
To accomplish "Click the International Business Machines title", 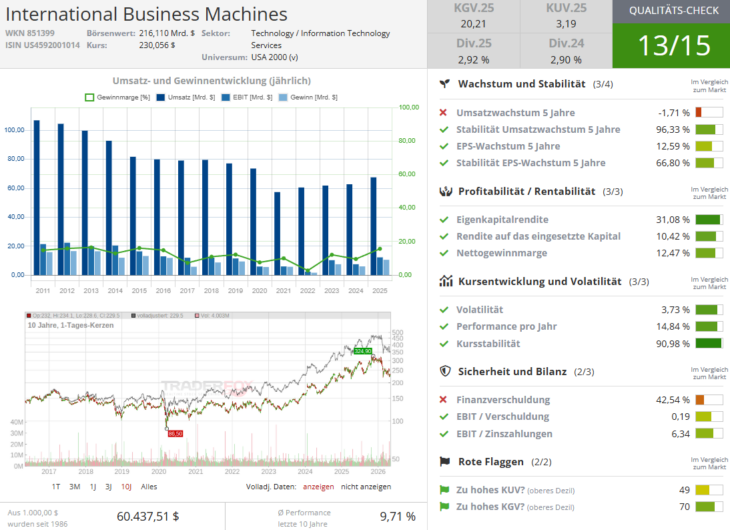I will point(147,14).
